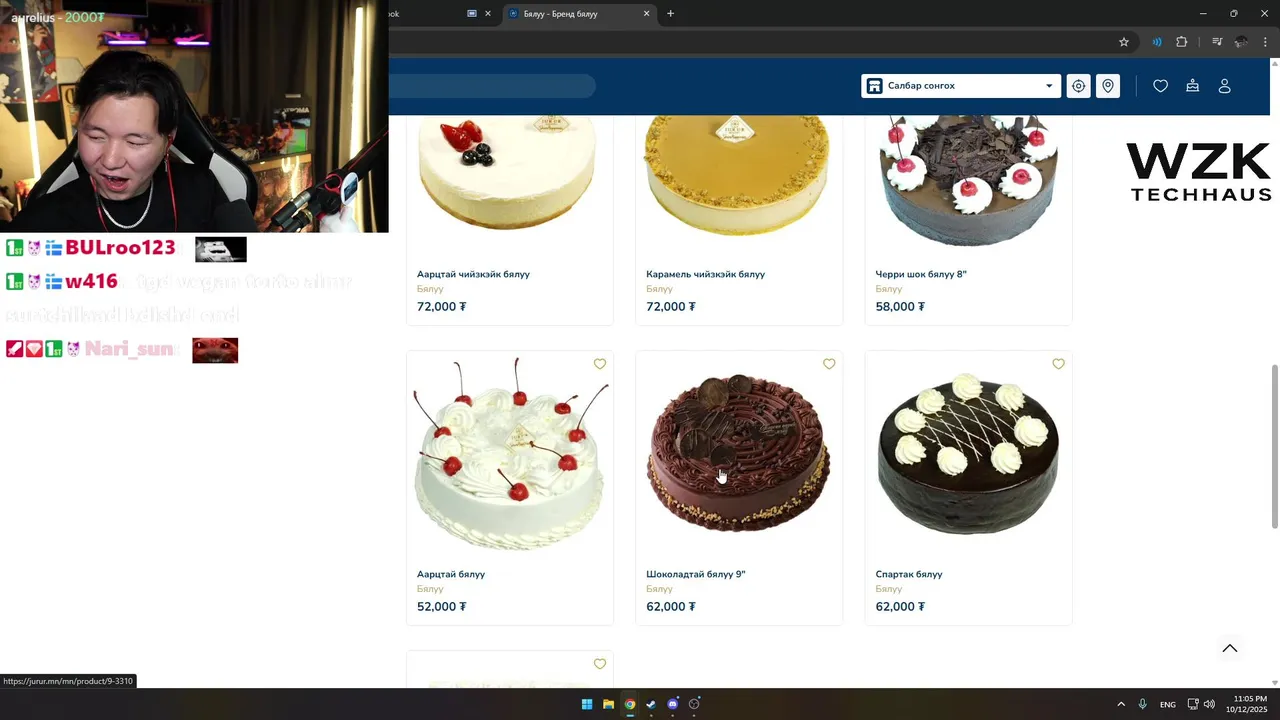Click the Шоколадтай бялуу chocolate cake image
This screenshot has height=720, width=1280.
coord(738,455)
